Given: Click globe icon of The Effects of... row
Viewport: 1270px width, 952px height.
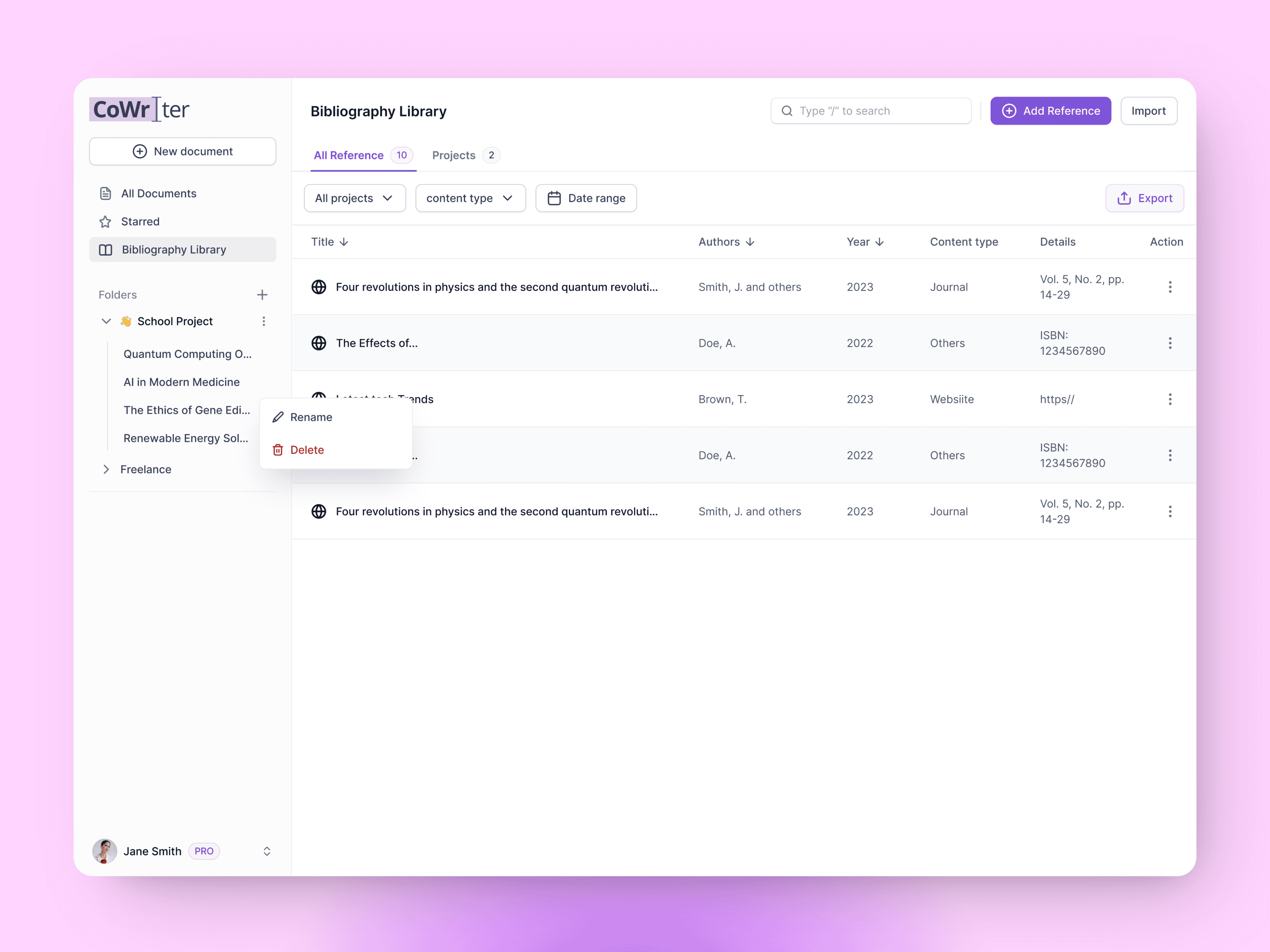Looking at the screenshot, I should 319,343.
